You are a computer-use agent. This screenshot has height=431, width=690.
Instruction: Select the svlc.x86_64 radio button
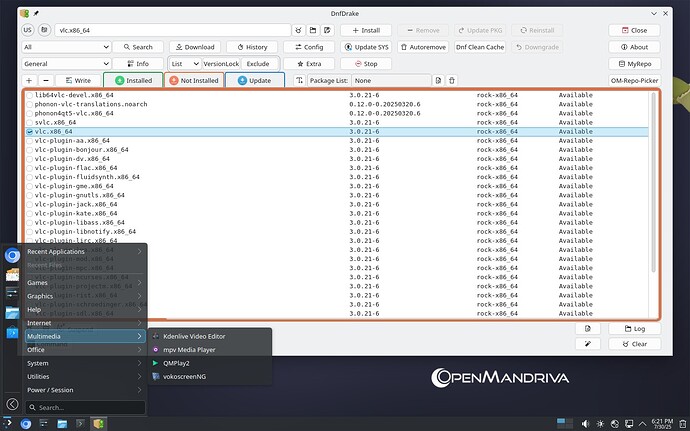[x=29, y=122]
